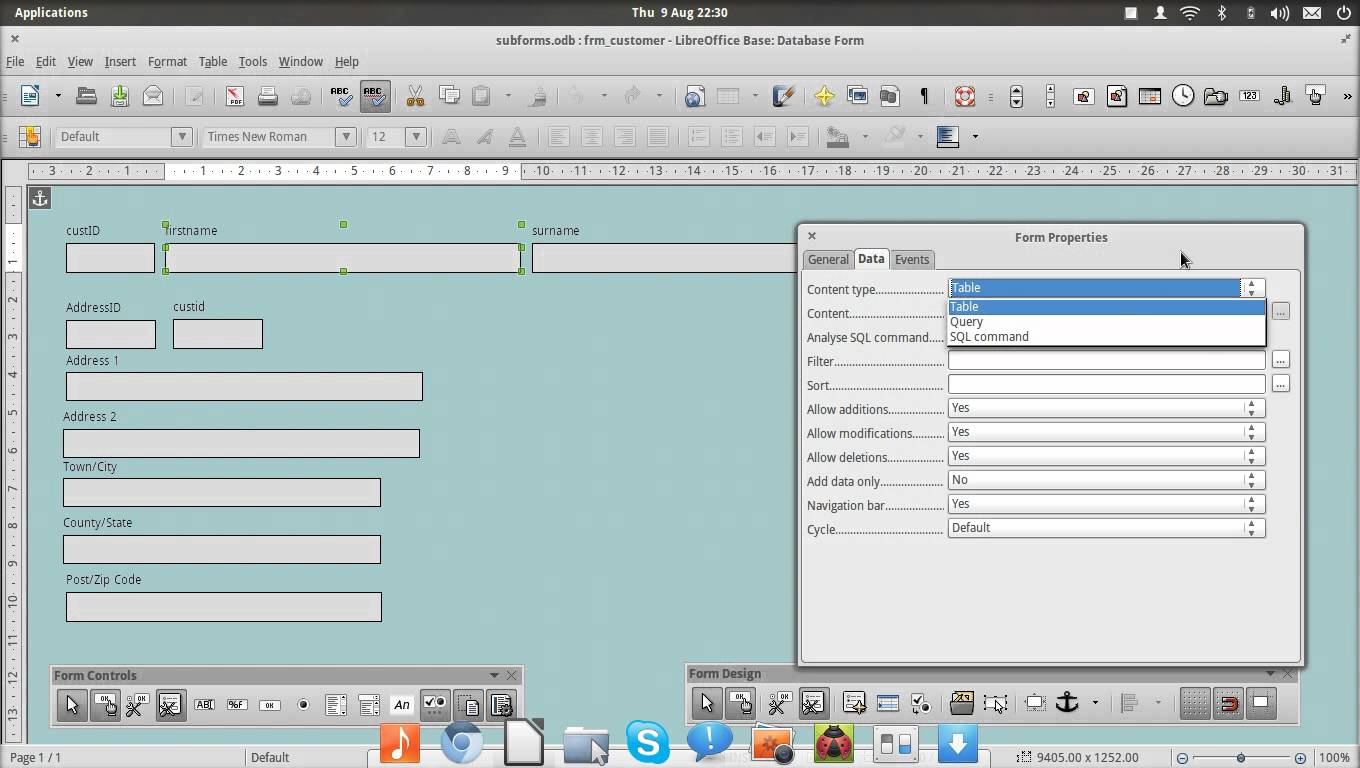
Task: Open the Allow additions dropdown
Action: pyautogui.click(x=1106, y=408)
